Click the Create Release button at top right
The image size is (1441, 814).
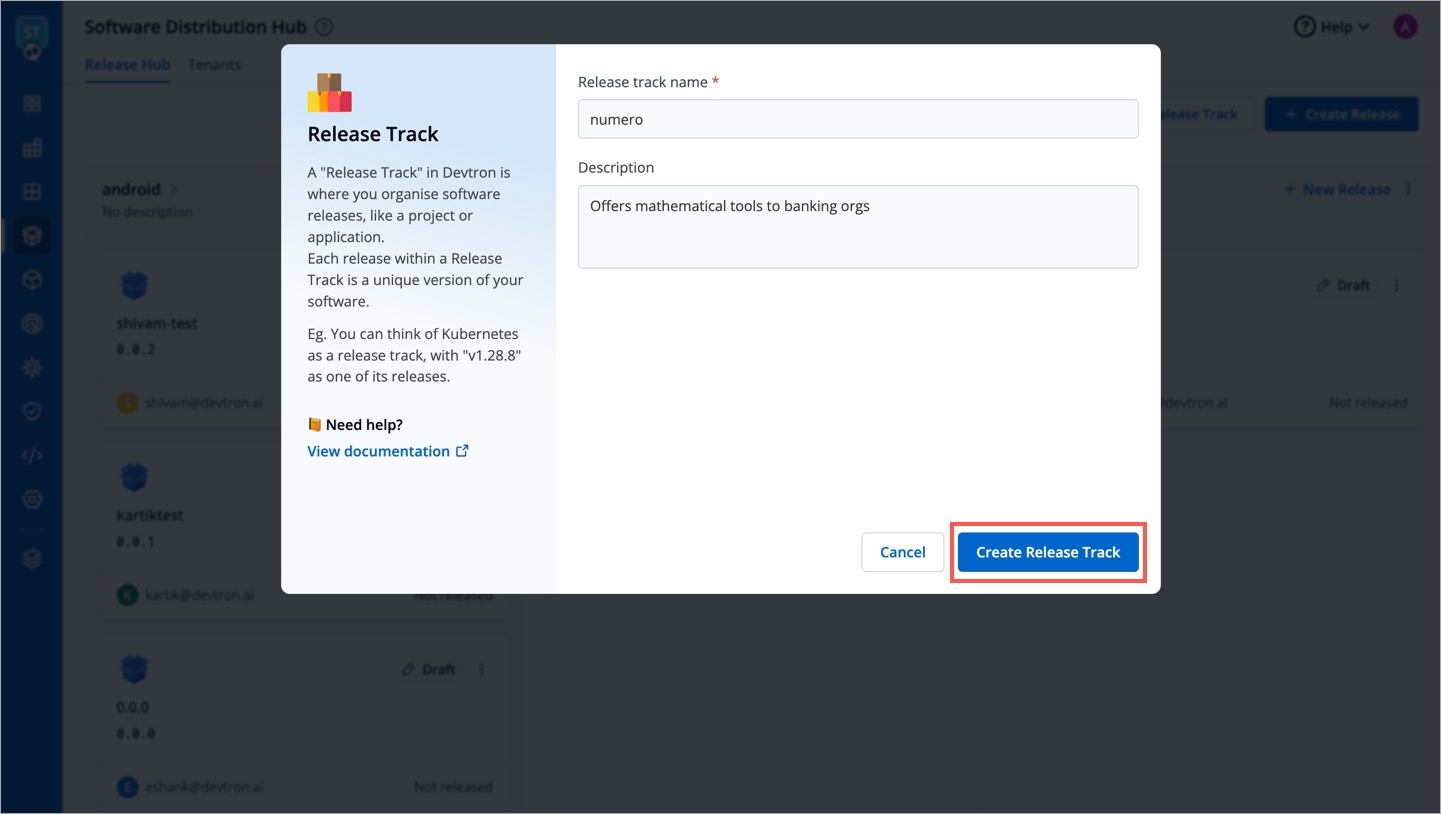pyautogui.click(x=1341, y=114)
